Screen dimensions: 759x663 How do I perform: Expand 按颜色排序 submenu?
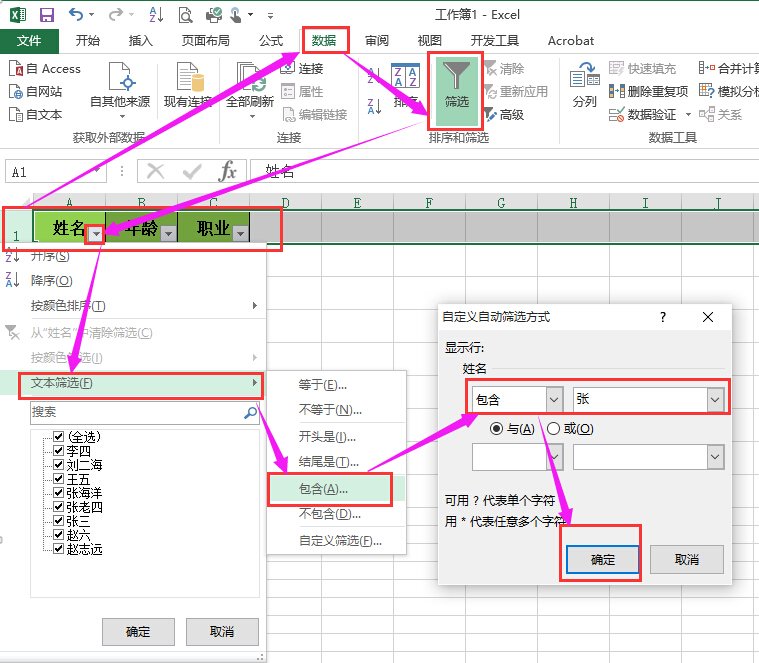pos(255,305)
